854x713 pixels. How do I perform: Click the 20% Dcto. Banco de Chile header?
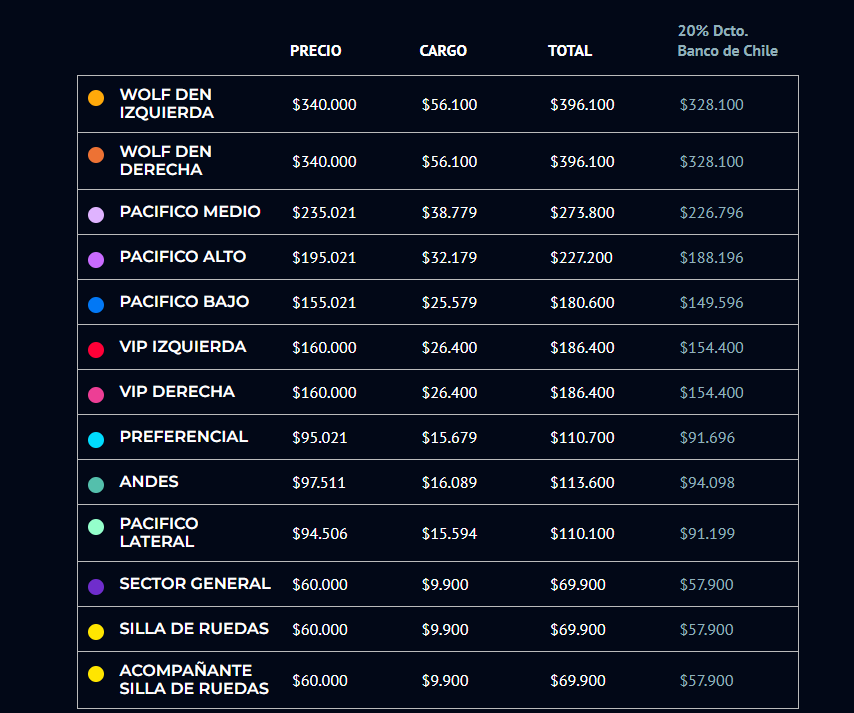(727, 41)
